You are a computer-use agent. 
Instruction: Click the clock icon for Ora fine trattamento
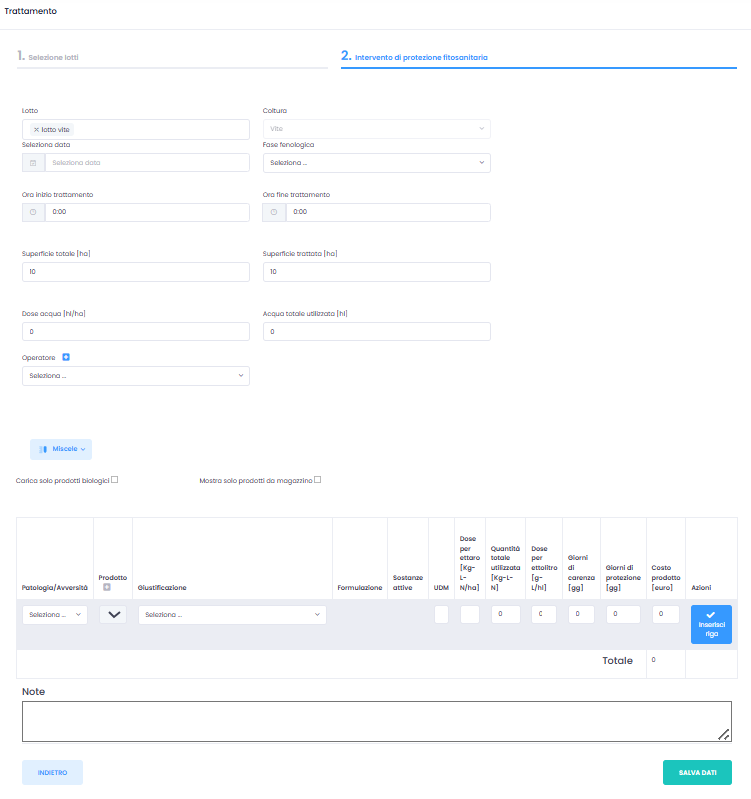tap(274, 212)
